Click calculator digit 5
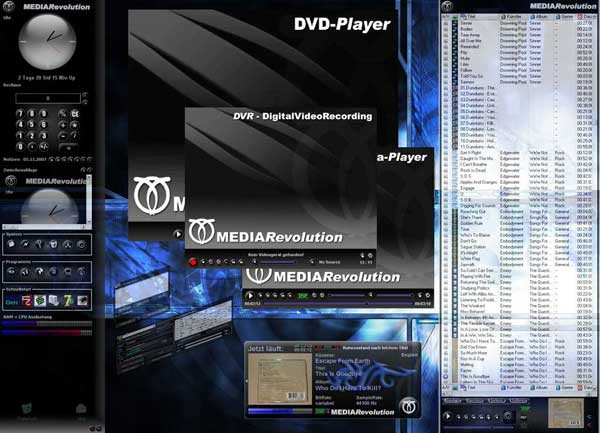 (32, 125)
